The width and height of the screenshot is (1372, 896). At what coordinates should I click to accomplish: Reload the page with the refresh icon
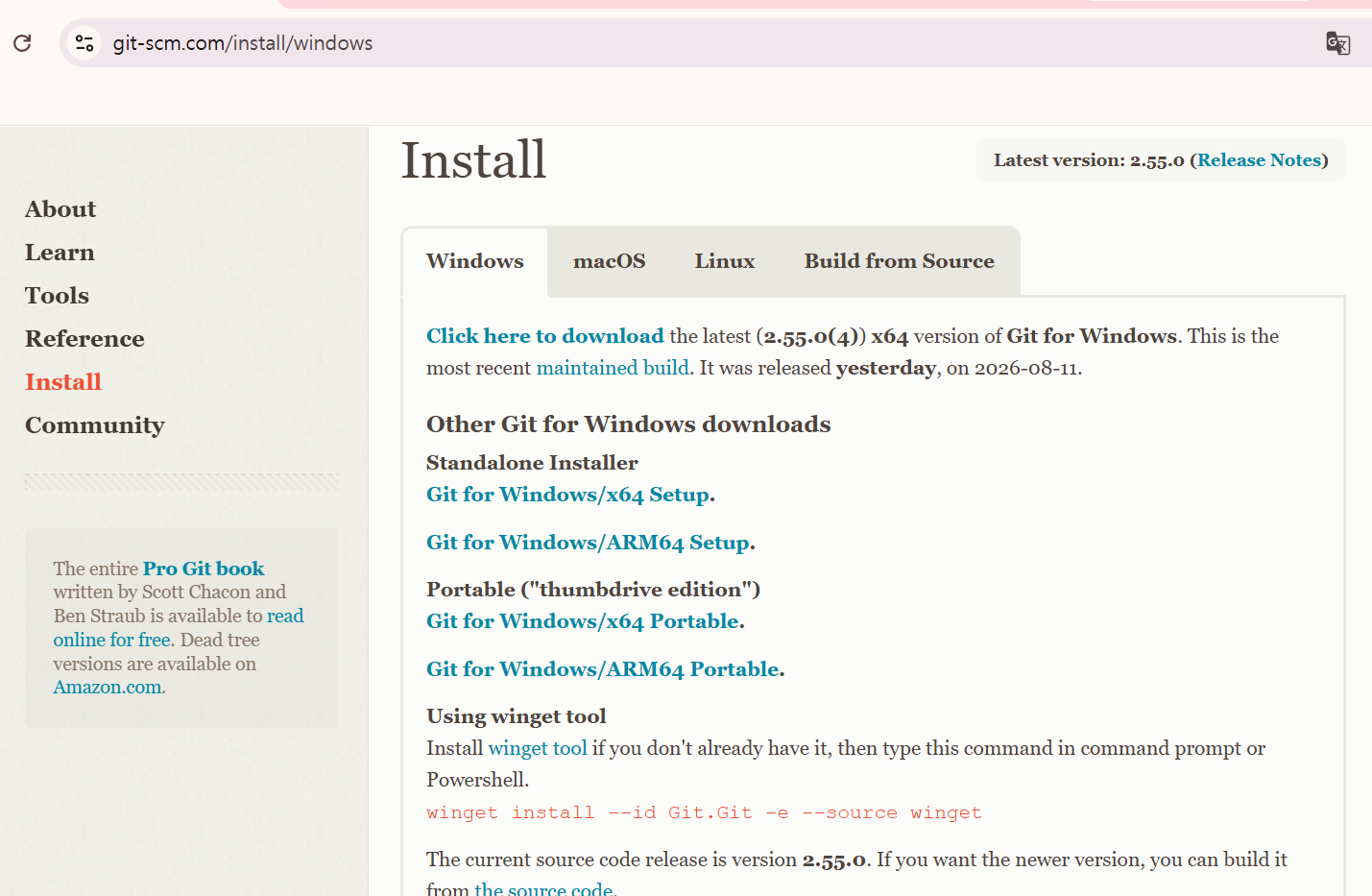22,43
